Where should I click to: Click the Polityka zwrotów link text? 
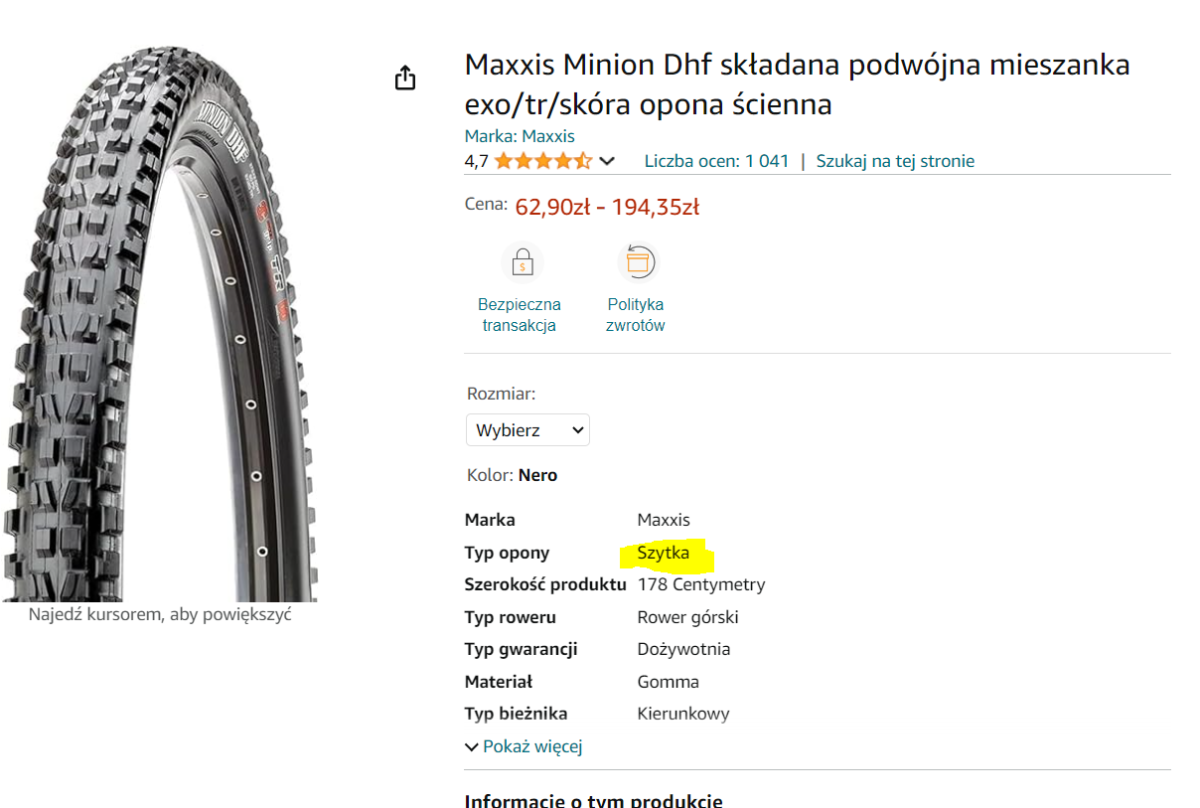tap(635, 315)
